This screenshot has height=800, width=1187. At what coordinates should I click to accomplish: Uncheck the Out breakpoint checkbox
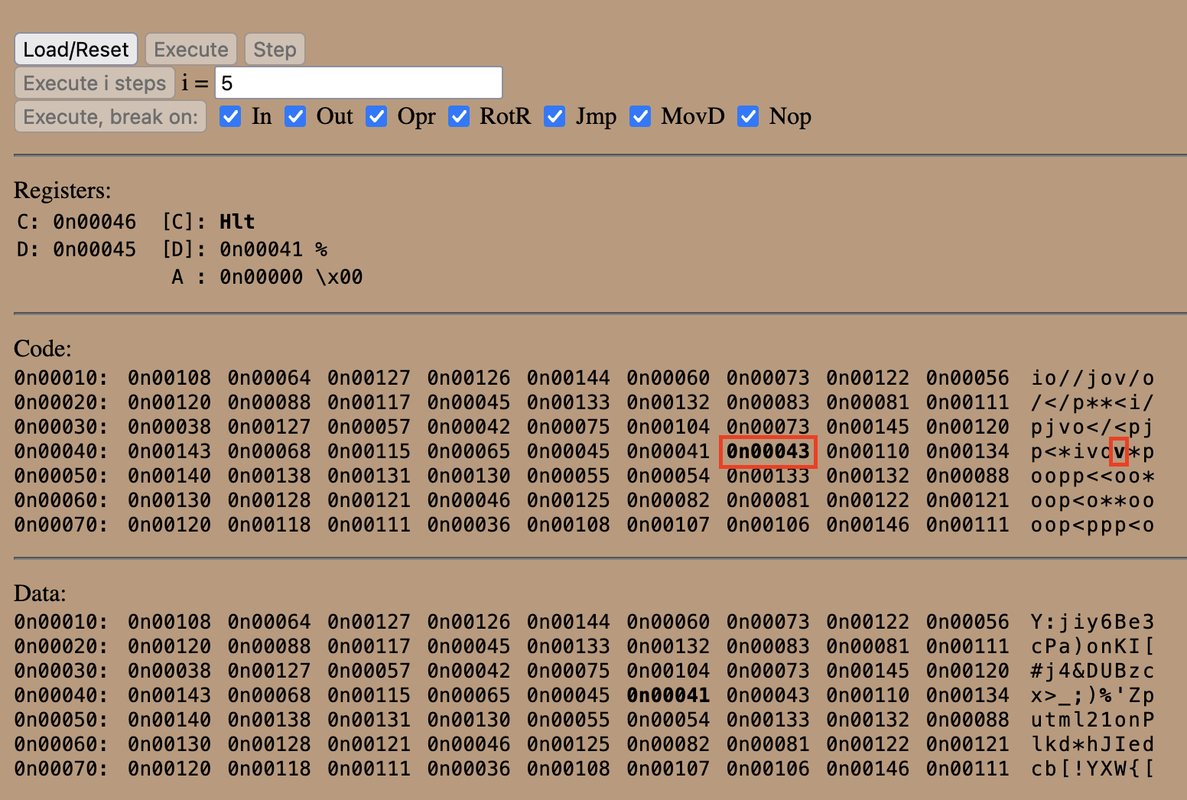(x=295, y=117)
